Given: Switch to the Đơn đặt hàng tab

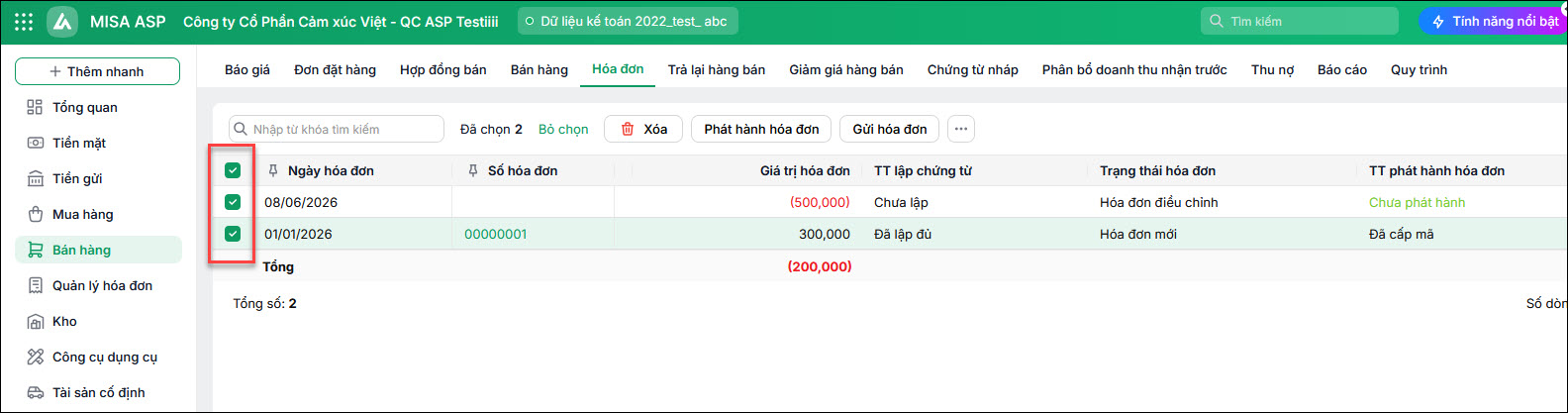Looking at the screenshot, I should 335,69.
